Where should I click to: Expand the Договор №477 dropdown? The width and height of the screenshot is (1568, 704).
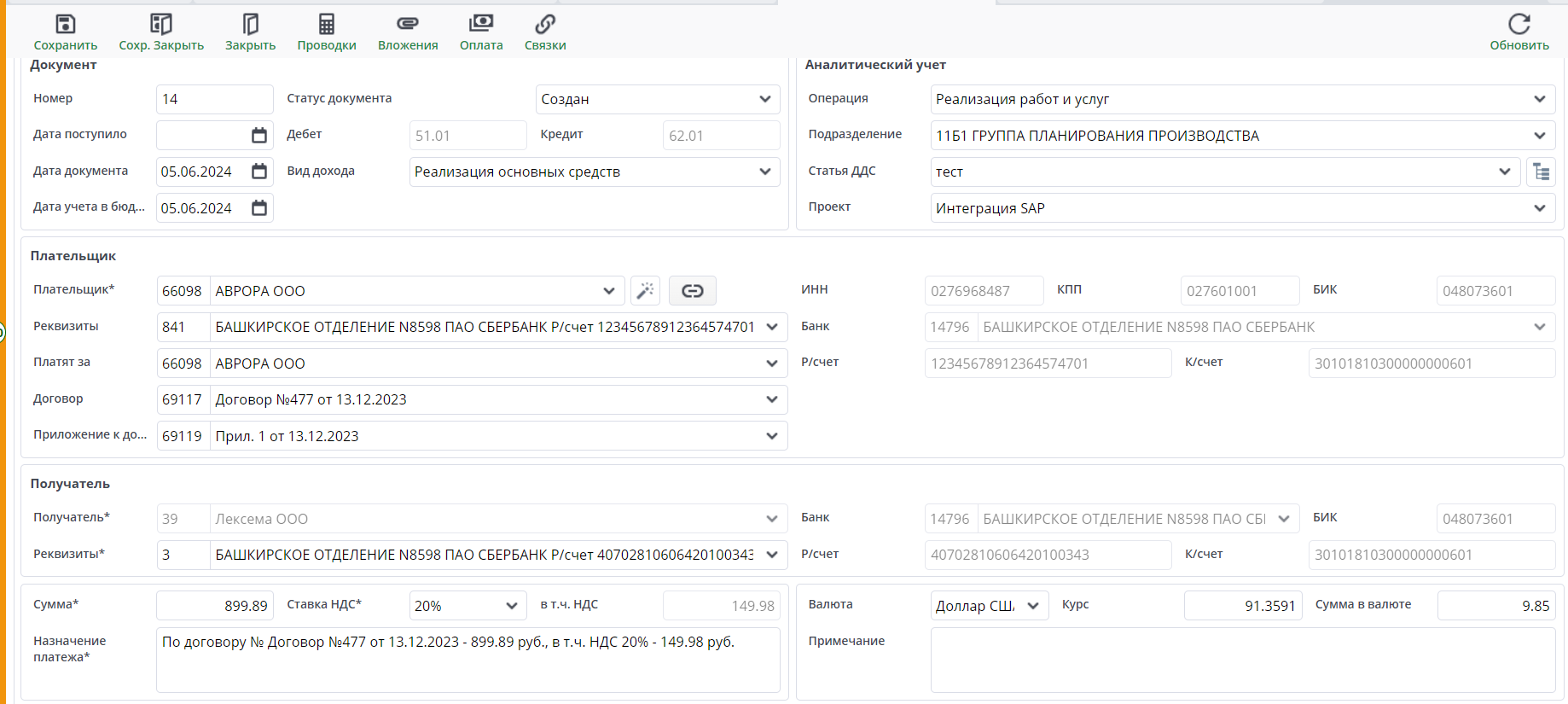771,399
